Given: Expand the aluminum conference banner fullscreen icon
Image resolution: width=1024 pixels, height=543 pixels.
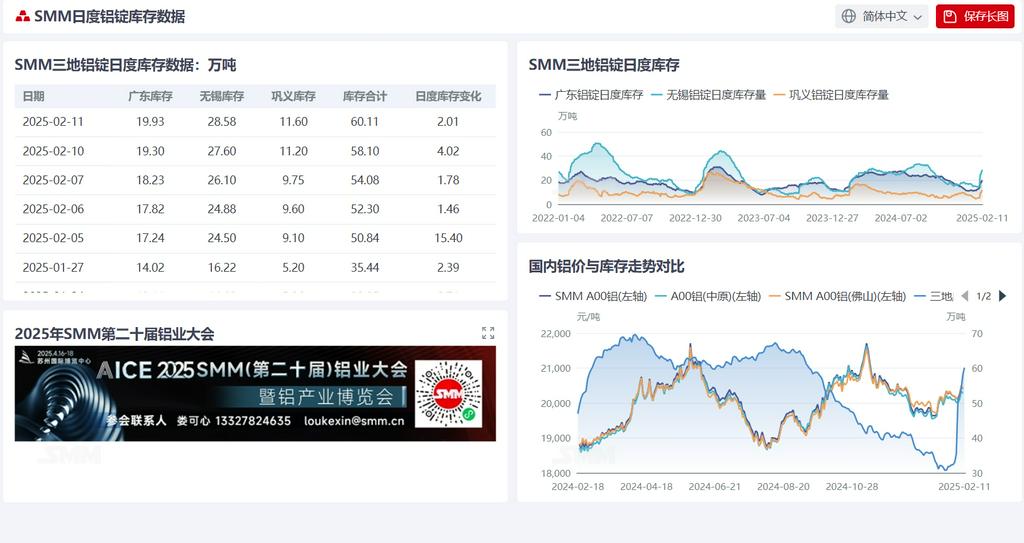Looking at the screenshot, I should click(x=488, y=333).
